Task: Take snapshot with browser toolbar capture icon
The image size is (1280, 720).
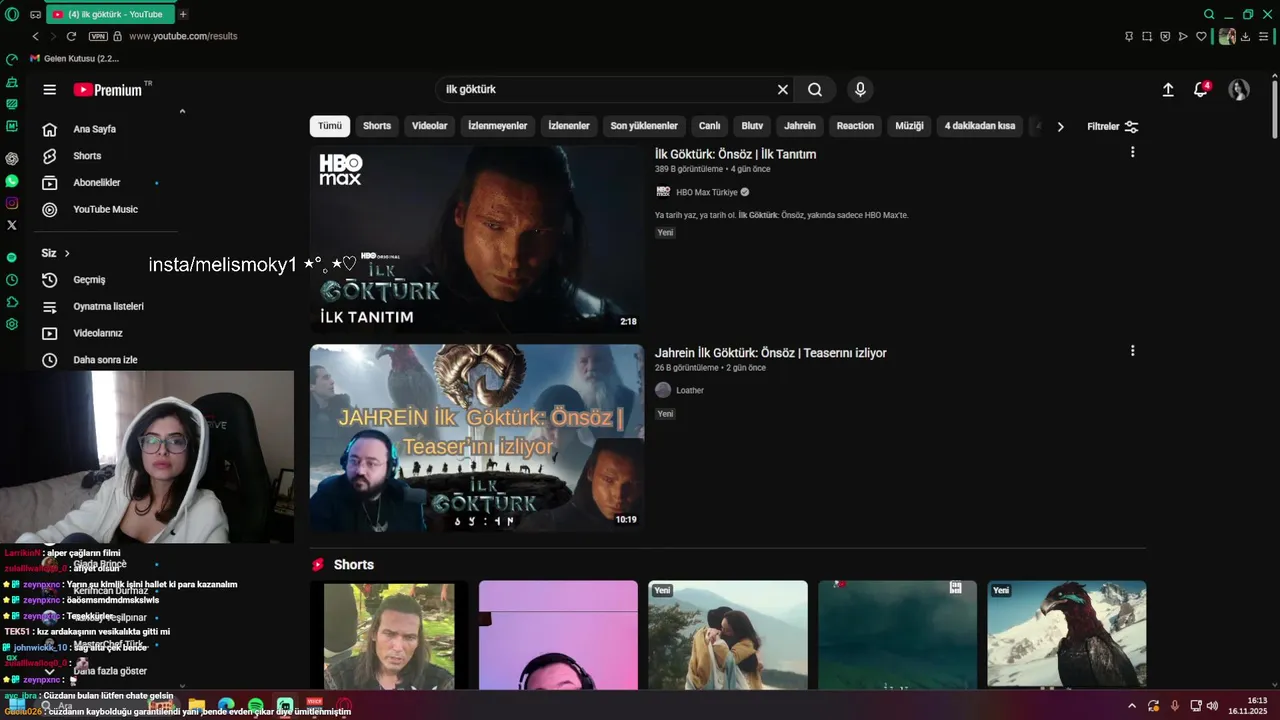Action: [x=1147, y=36]
